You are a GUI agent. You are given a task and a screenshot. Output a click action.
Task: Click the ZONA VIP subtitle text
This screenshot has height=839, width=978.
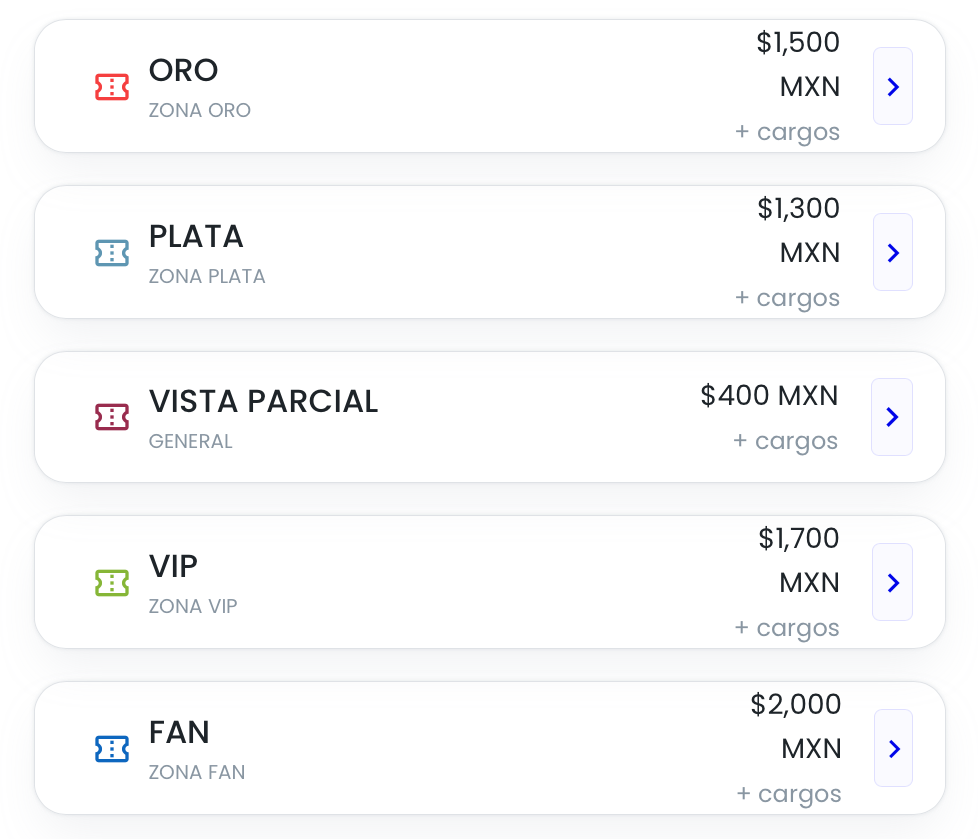pyautogui.click(x=193, y=606)
